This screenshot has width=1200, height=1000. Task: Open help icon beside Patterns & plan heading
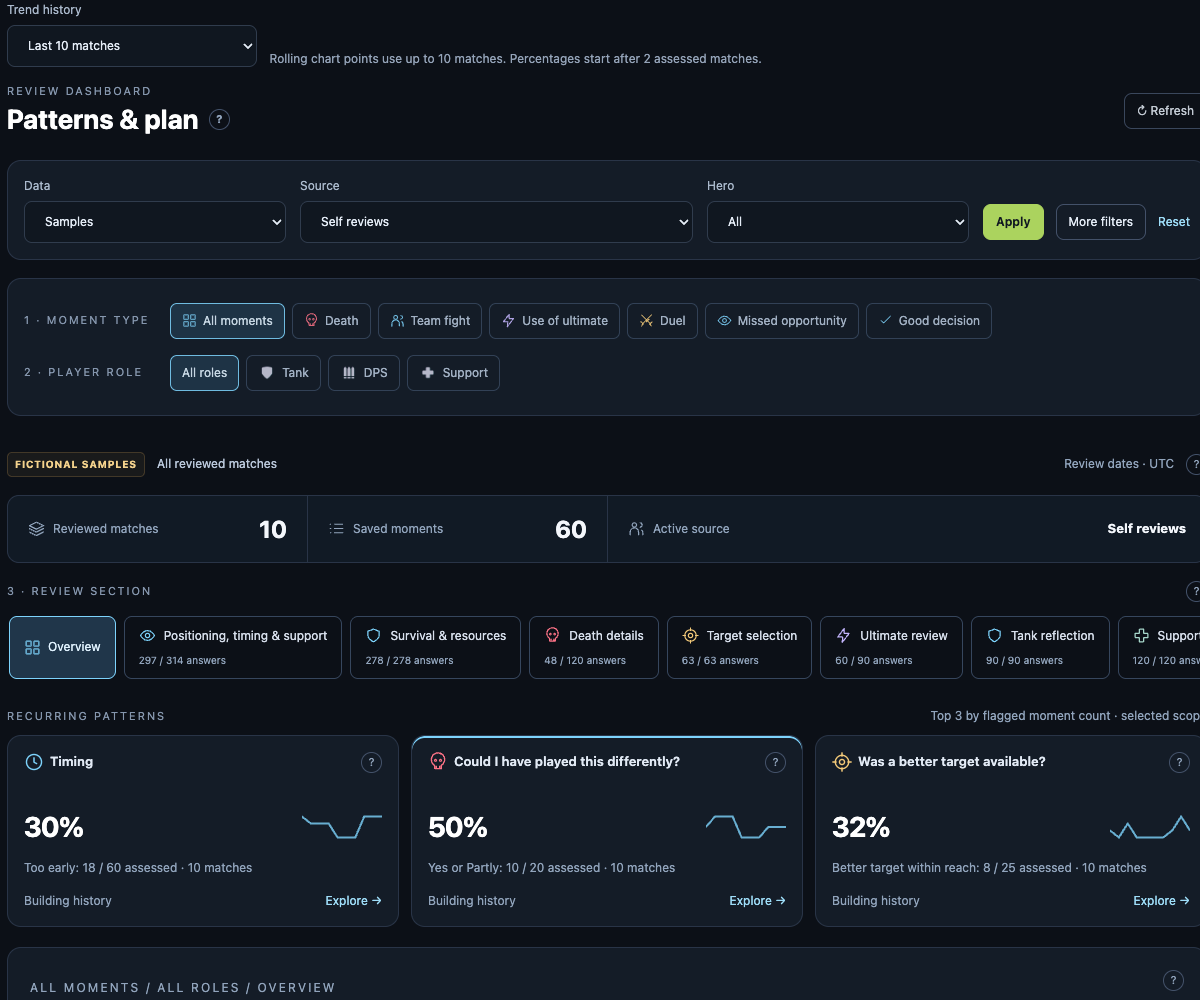tap(219, 120)
